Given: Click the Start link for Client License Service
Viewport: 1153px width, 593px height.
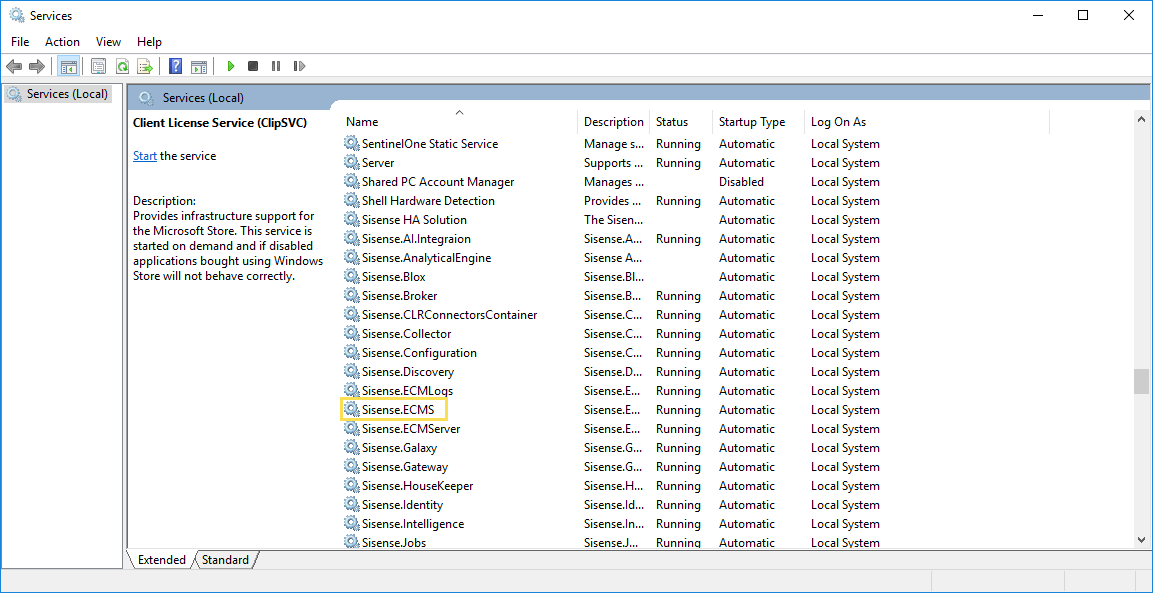Looking at the screenshot, I should 145,156.
